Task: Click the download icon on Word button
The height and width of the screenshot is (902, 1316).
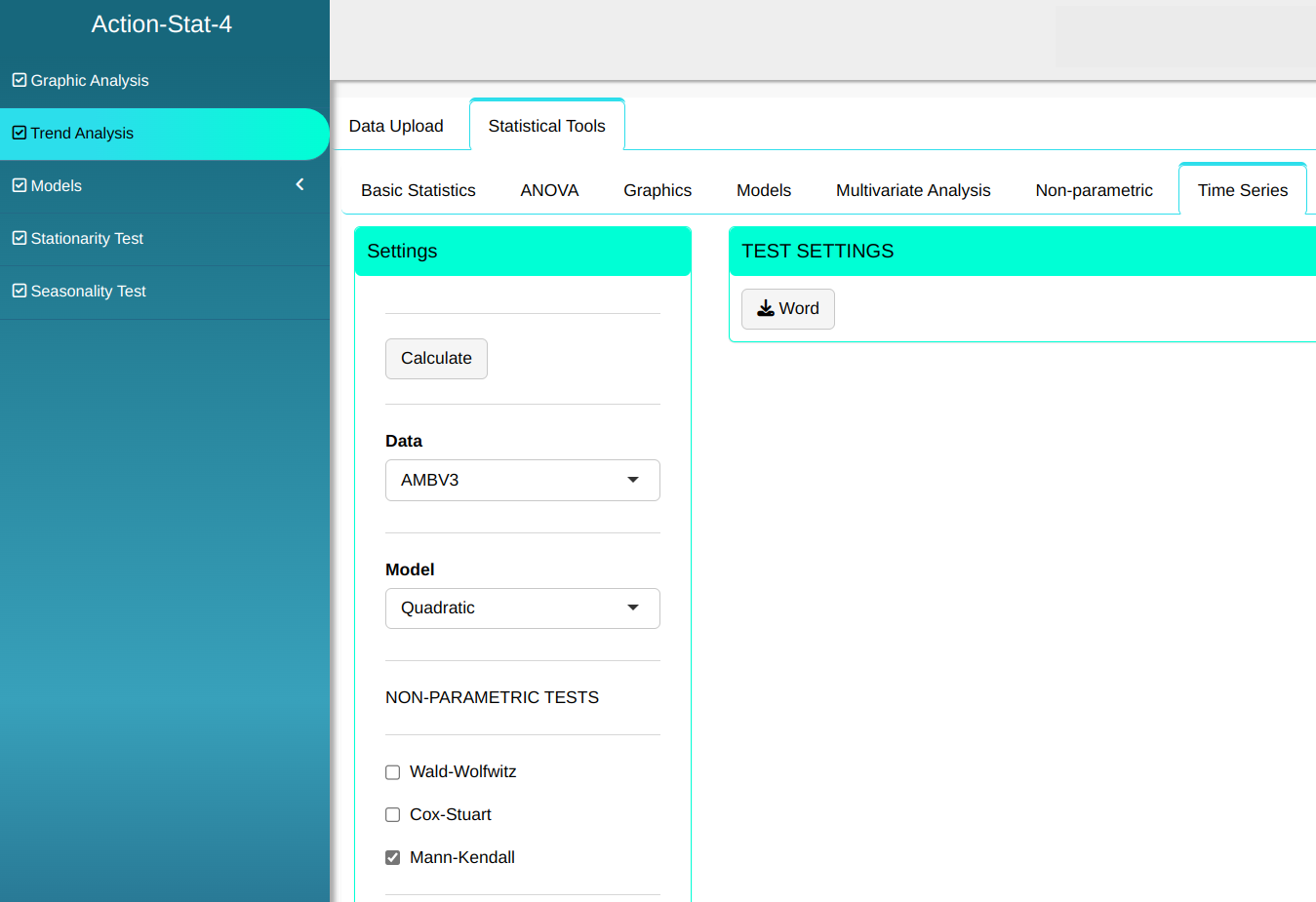Action: pyautogui.click(x=766, y=308)
